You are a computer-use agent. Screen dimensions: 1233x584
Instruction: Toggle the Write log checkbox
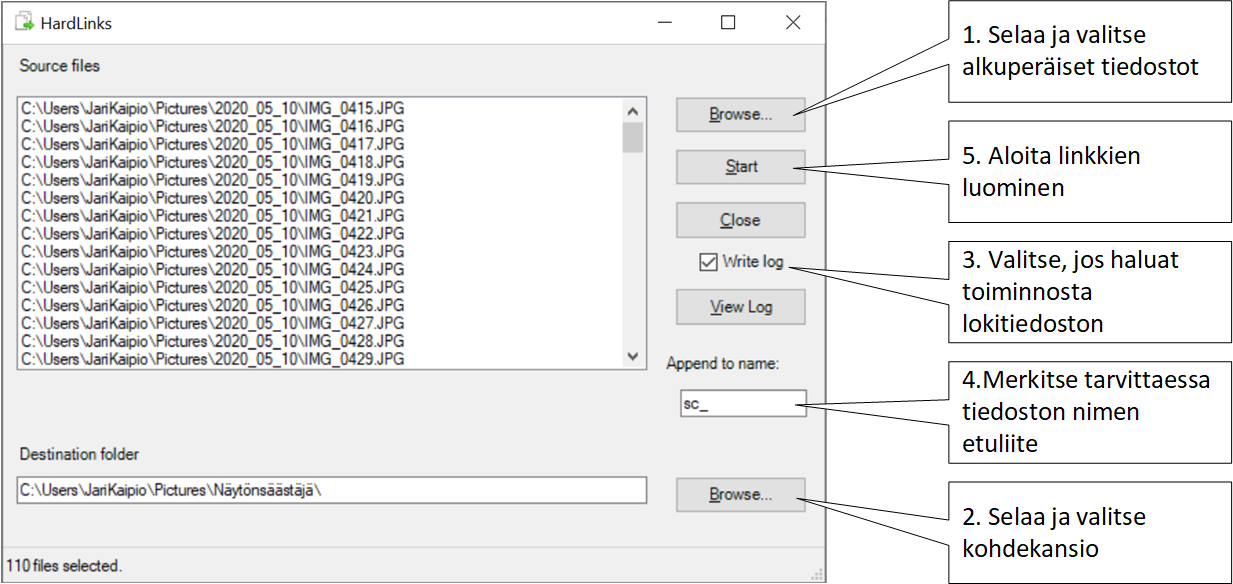708,262
